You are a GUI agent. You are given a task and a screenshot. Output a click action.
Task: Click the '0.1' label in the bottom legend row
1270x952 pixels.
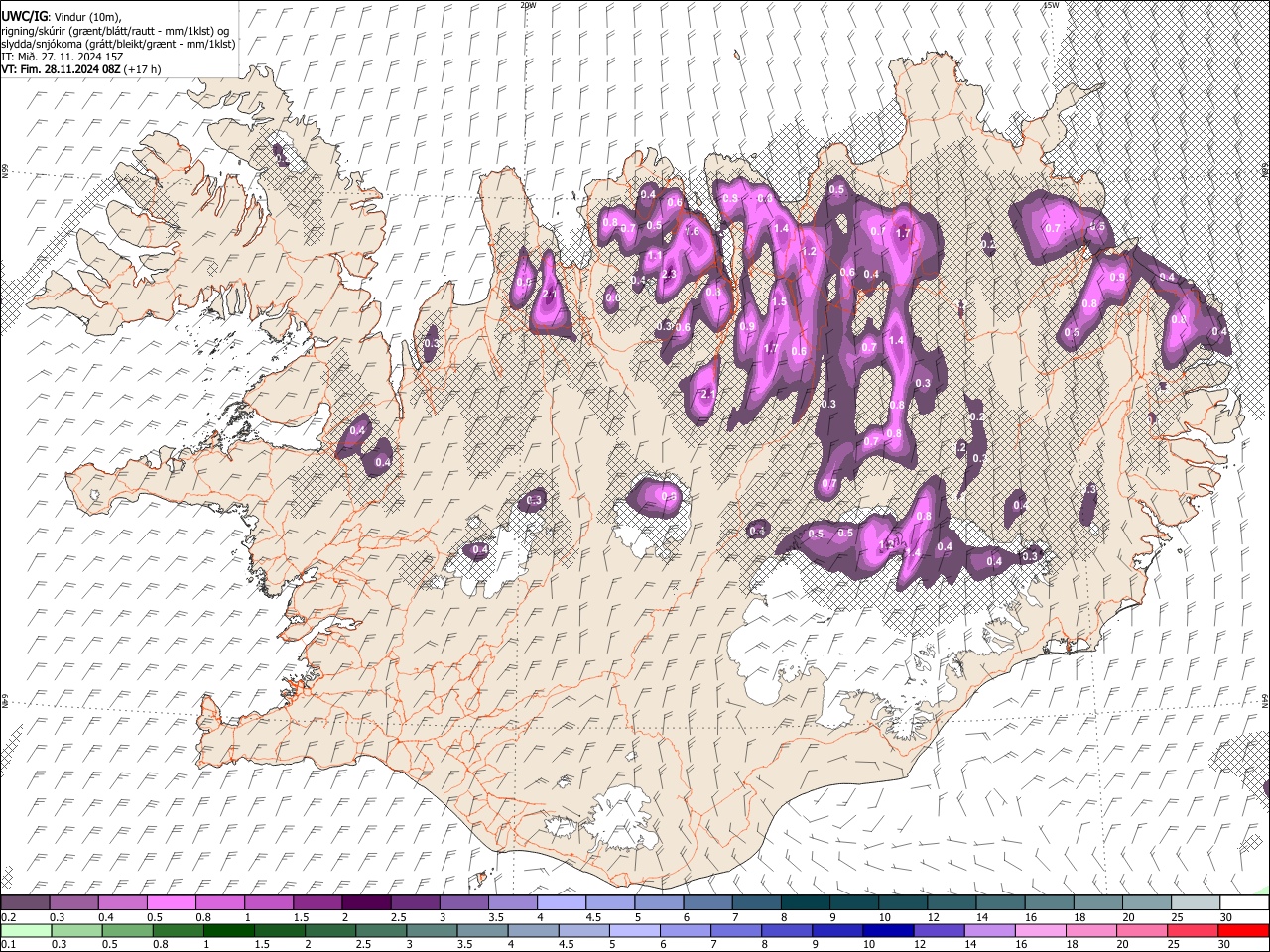pos(8,945)
